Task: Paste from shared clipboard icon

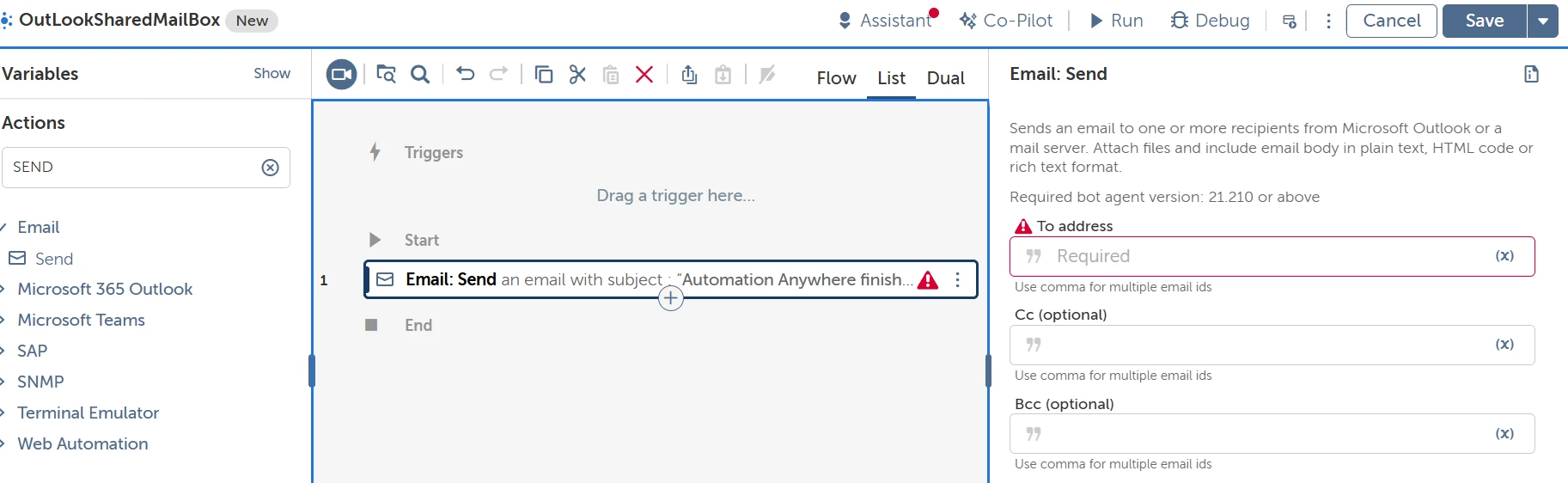Action: point(723,75)
